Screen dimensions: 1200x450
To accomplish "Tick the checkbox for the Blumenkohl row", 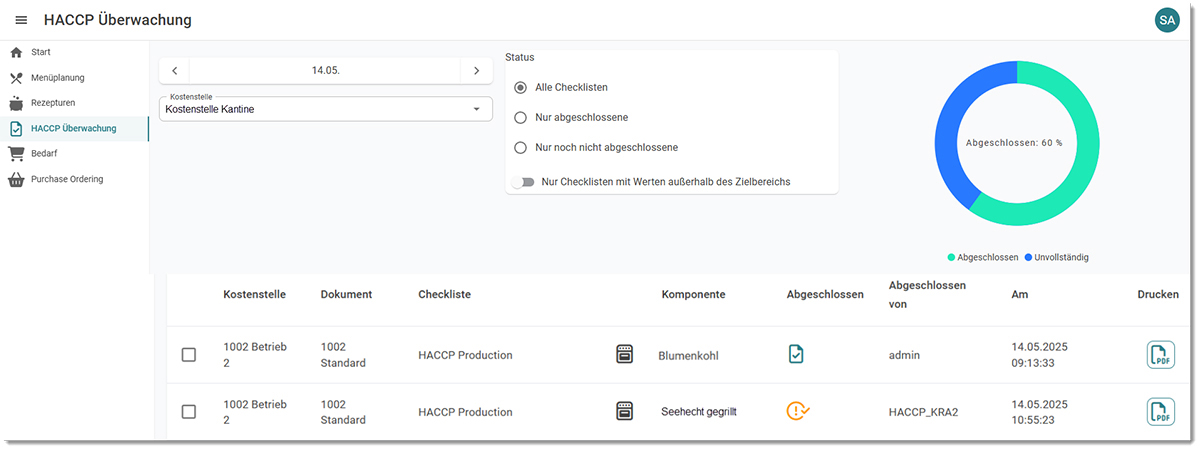I will [x=189, y=354].
